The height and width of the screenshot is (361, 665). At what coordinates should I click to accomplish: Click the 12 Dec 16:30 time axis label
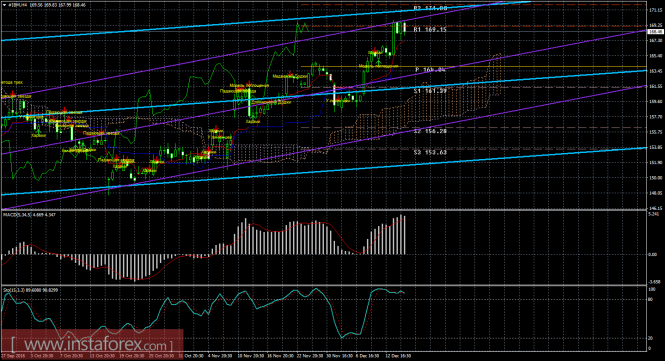pos(397,356)
